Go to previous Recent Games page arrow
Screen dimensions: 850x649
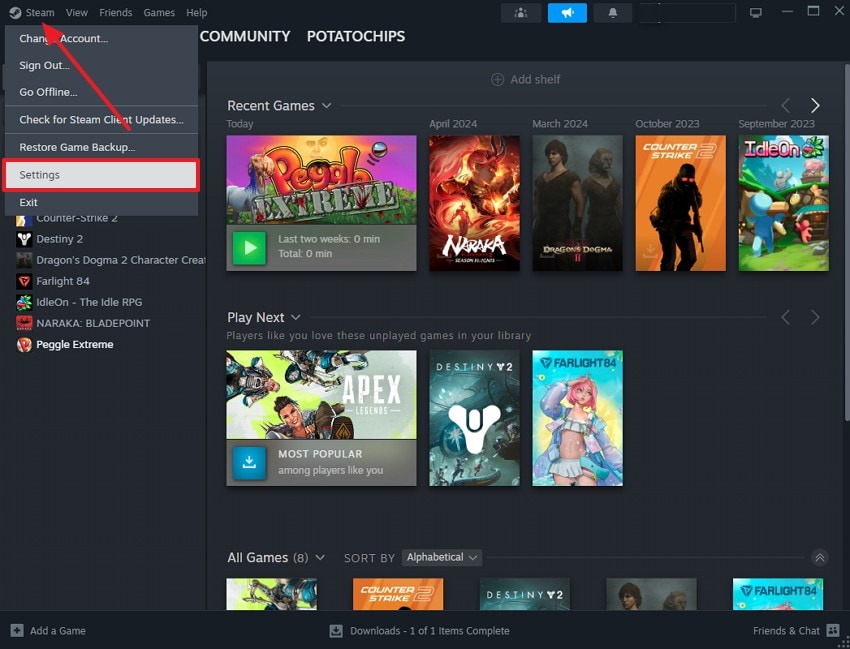(x=785, y=105)
